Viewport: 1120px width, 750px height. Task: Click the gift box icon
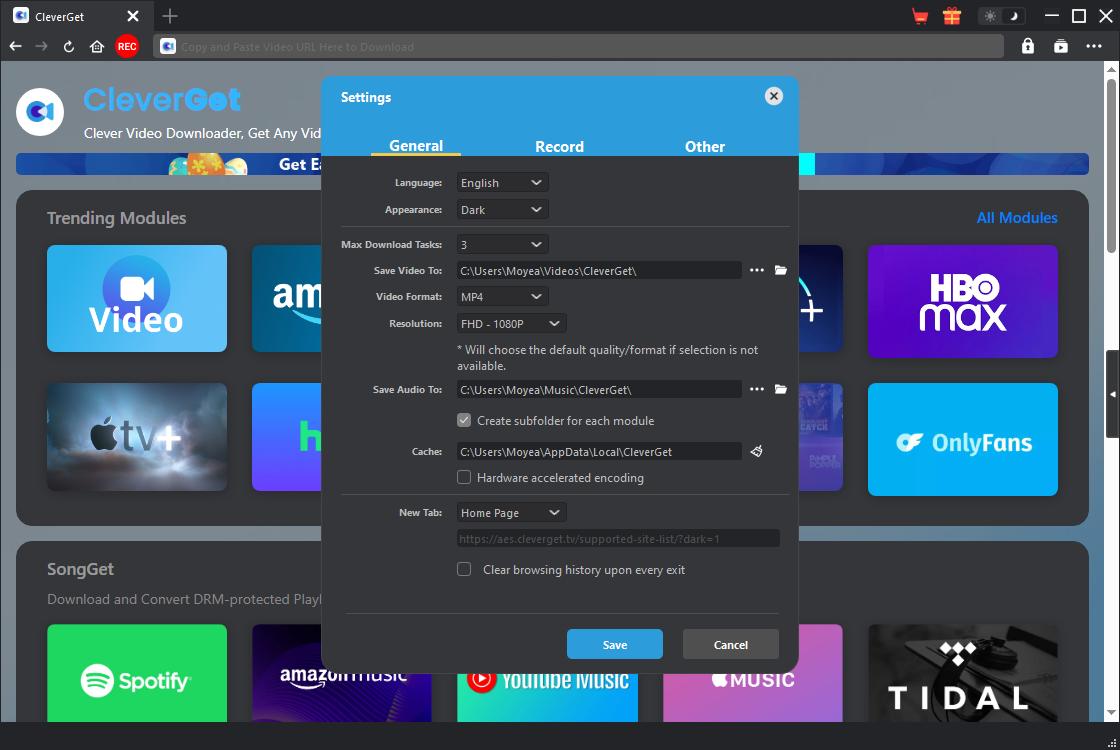951,16
